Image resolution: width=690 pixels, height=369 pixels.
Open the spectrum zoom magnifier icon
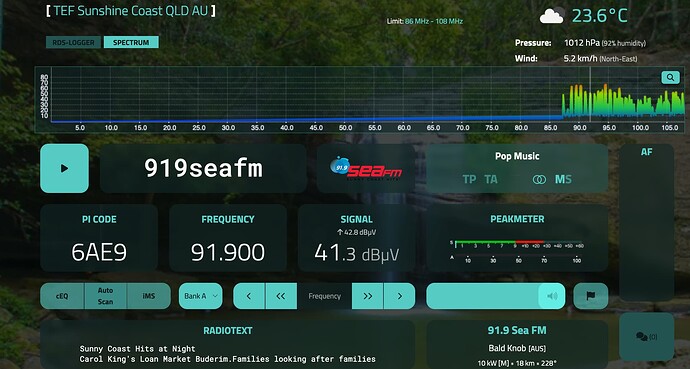coord(670,77)
